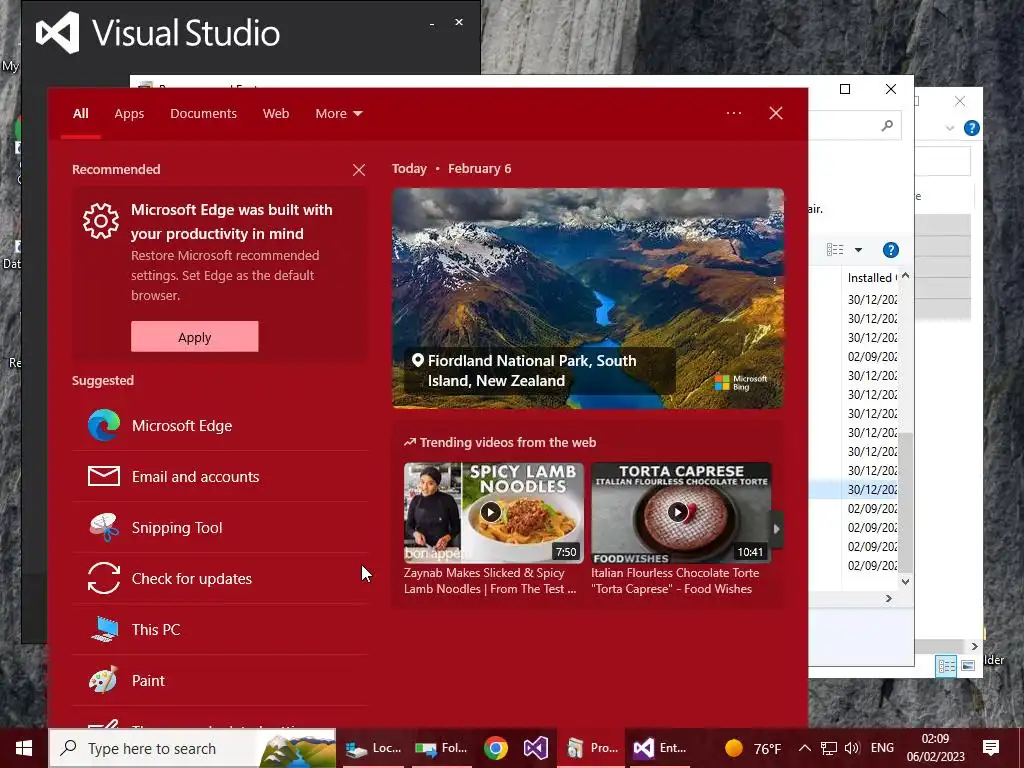The height and width of the screenshot is (768, 1024).
Task: Switch to large icons view in rear Explorer
Action: [968, 666]
